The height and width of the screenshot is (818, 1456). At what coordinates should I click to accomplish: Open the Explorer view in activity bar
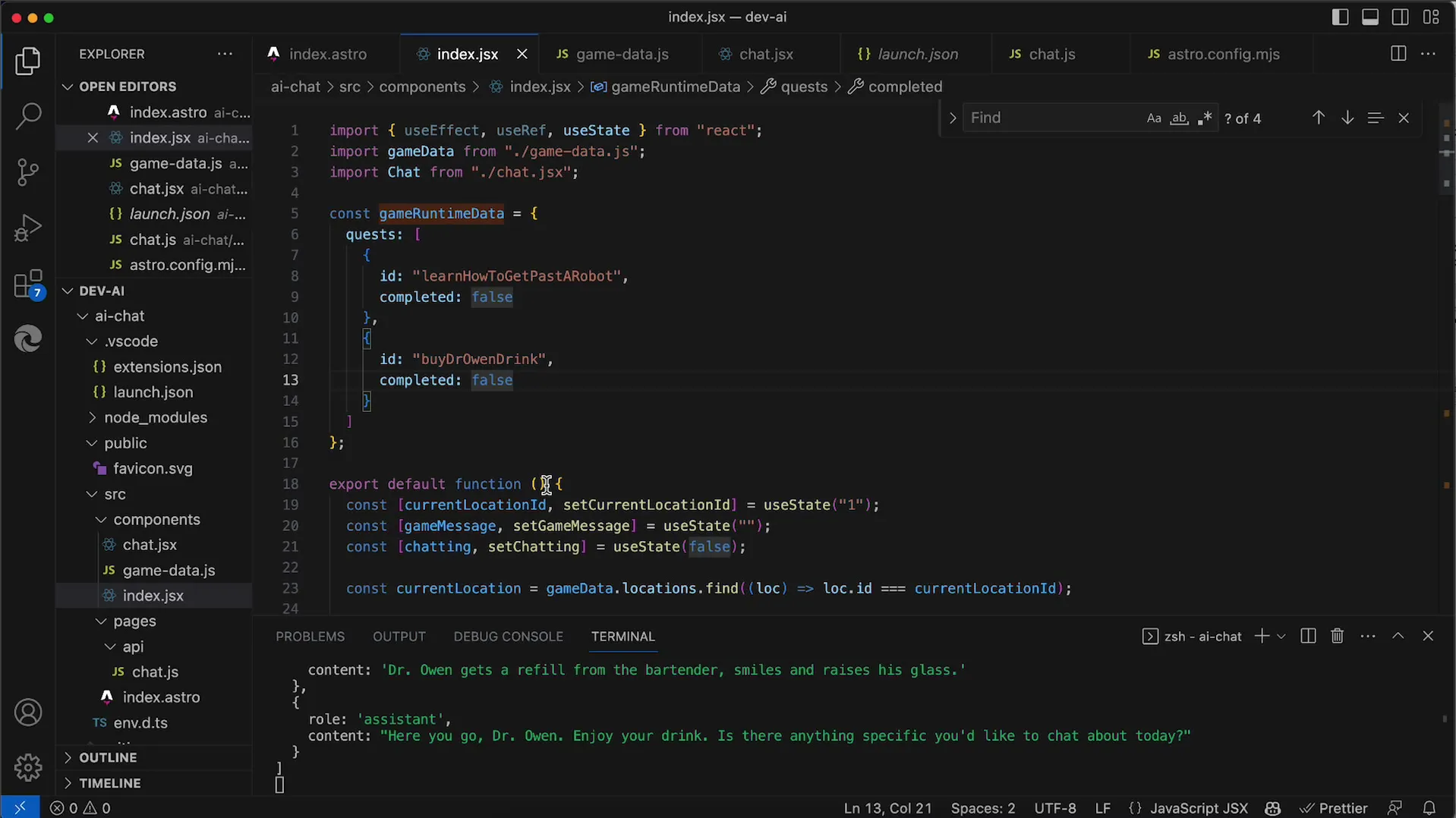click(x=28, y=61)
